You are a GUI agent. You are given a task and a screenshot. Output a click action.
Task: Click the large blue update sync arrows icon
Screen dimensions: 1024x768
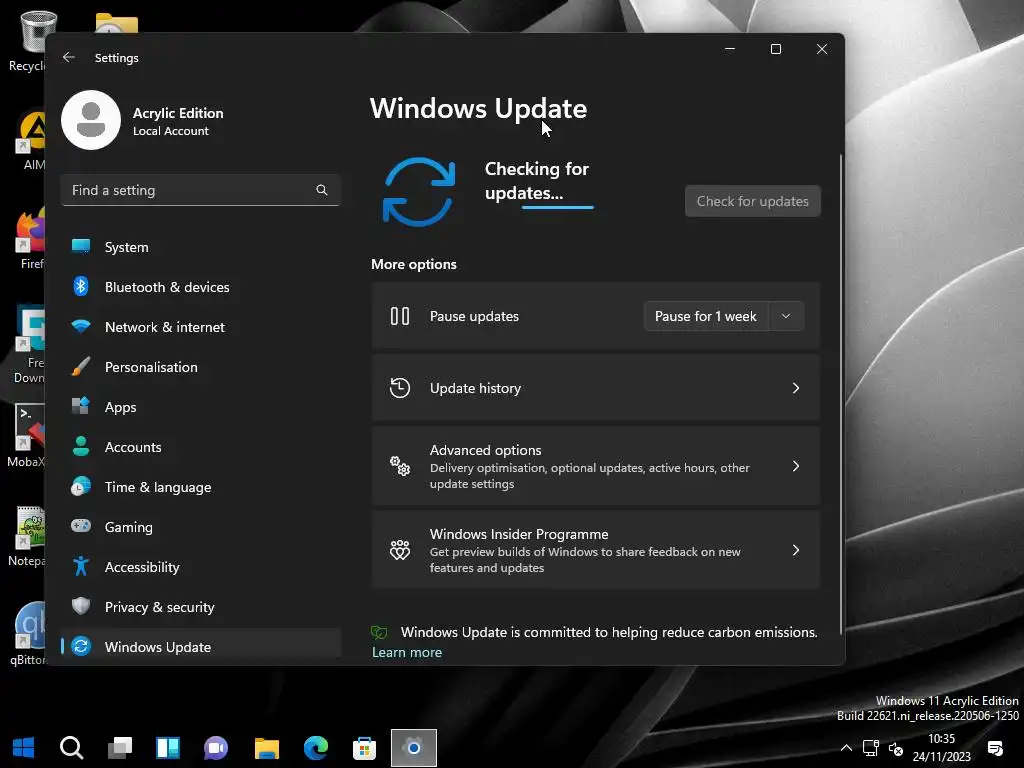pyautogui.click(x=419, y=192)
